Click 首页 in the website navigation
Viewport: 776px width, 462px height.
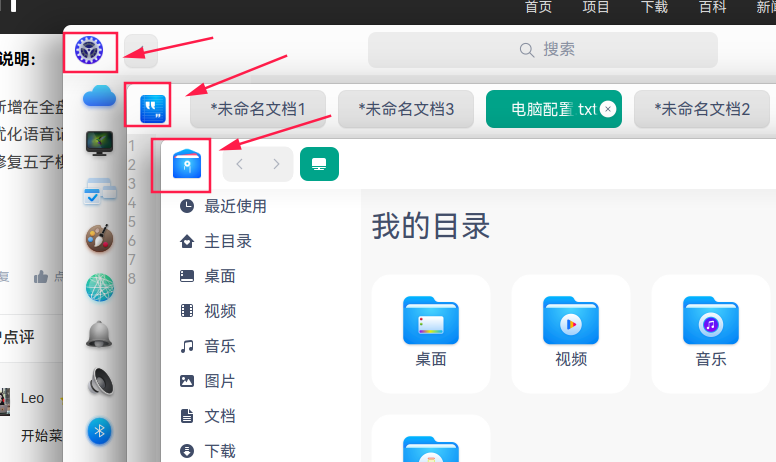(x=538, y=7)
